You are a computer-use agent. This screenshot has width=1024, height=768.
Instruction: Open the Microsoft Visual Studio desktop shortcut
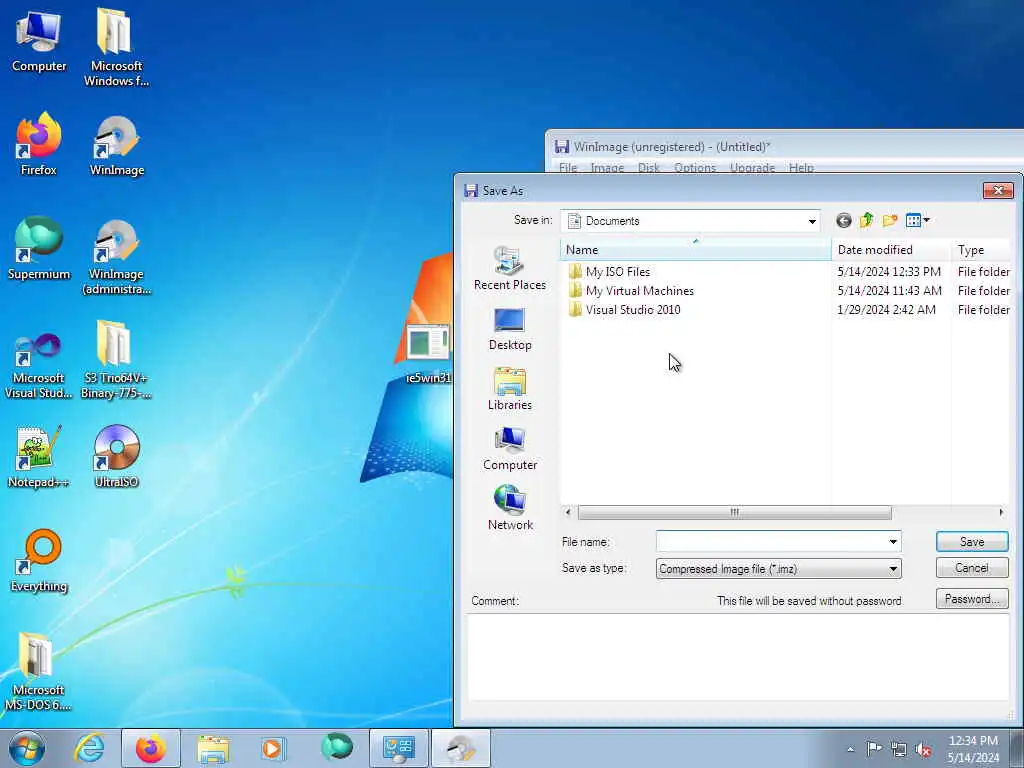tap(39, 365)
